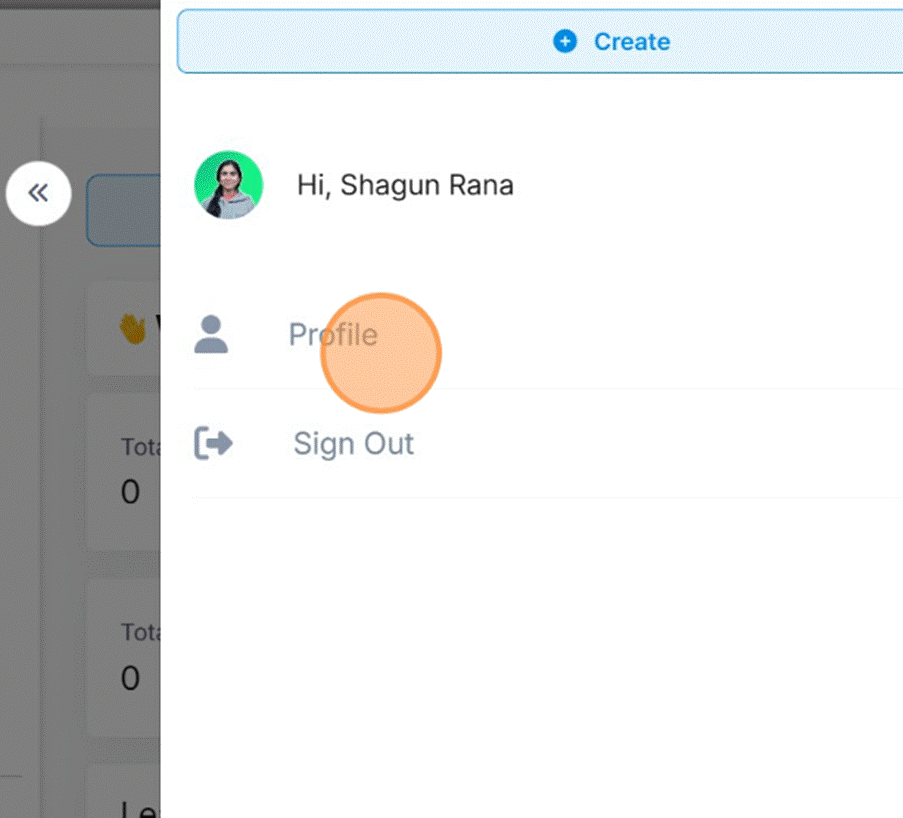Click the "Create" label text

click(x=632, y=42)
